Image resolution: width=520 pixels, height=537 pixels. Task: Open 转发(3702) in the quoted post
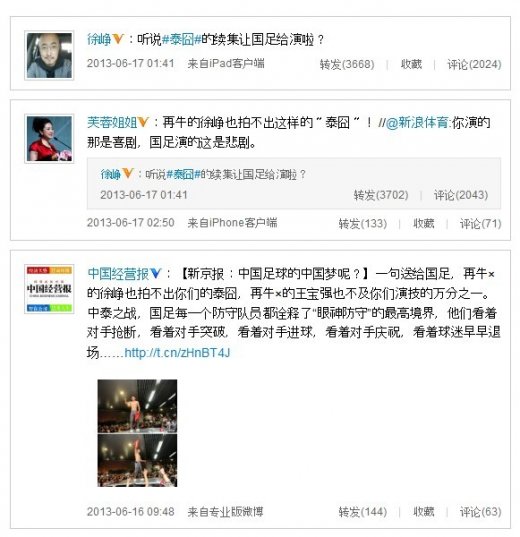pyautogui.click(x=381, y=195)
